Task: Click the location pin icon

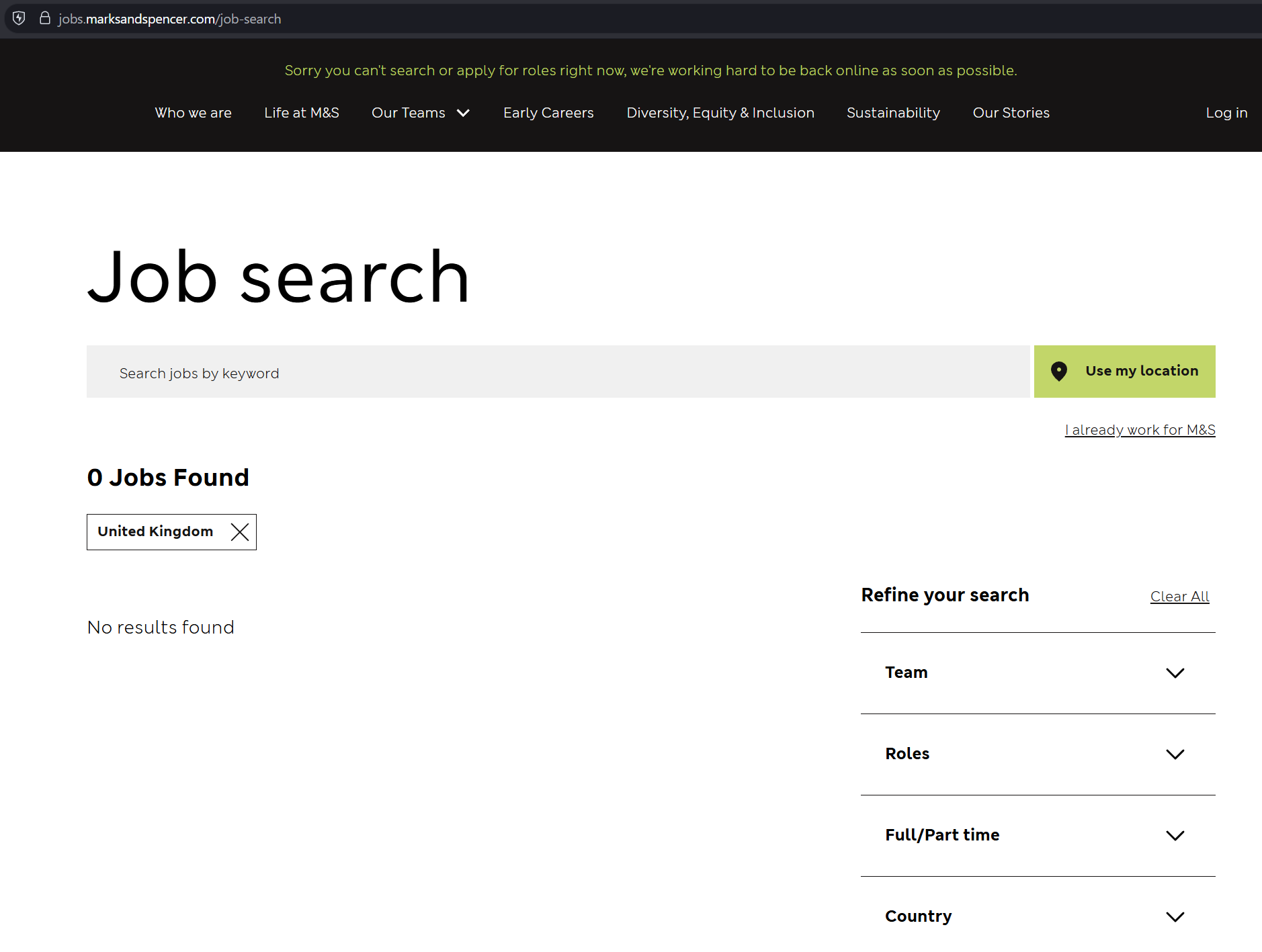Action: coord(1059,372)
